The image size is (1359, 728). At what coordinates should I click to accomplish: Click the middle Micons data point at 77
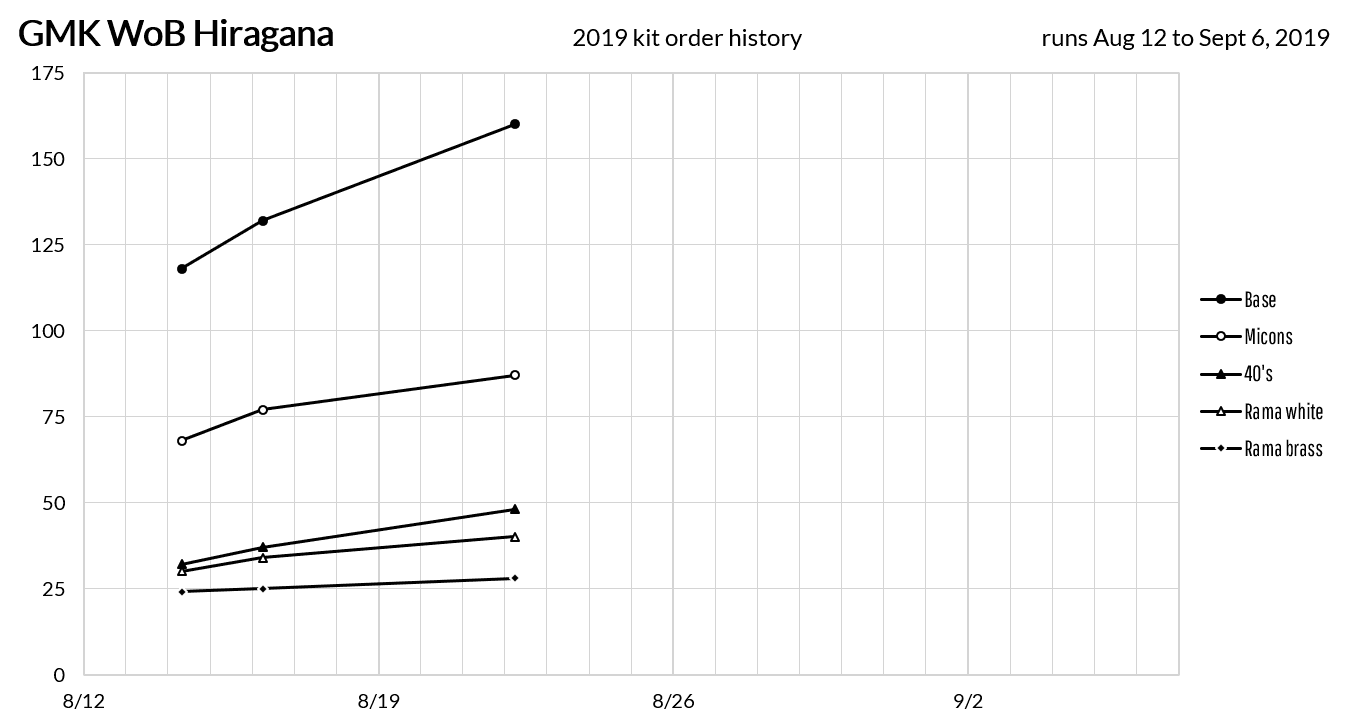[263, 409]
